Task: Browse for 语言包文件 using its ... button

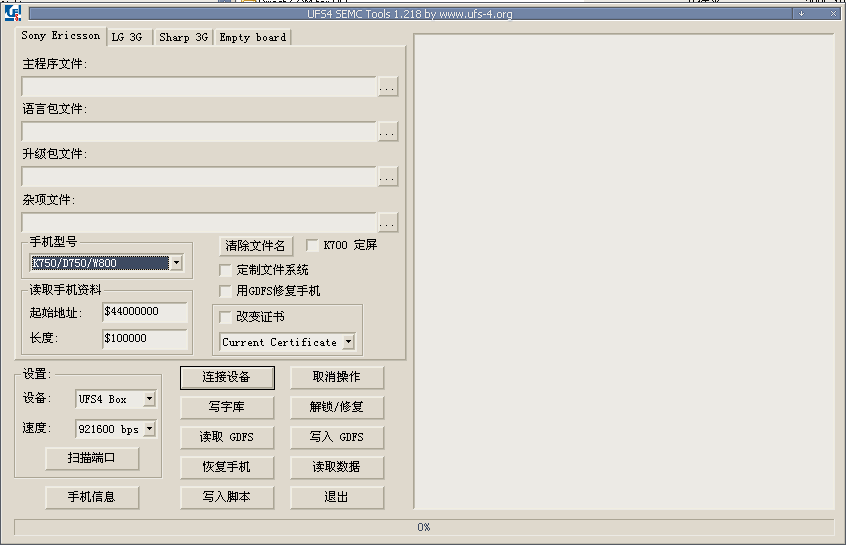Action: click(387, 132)
